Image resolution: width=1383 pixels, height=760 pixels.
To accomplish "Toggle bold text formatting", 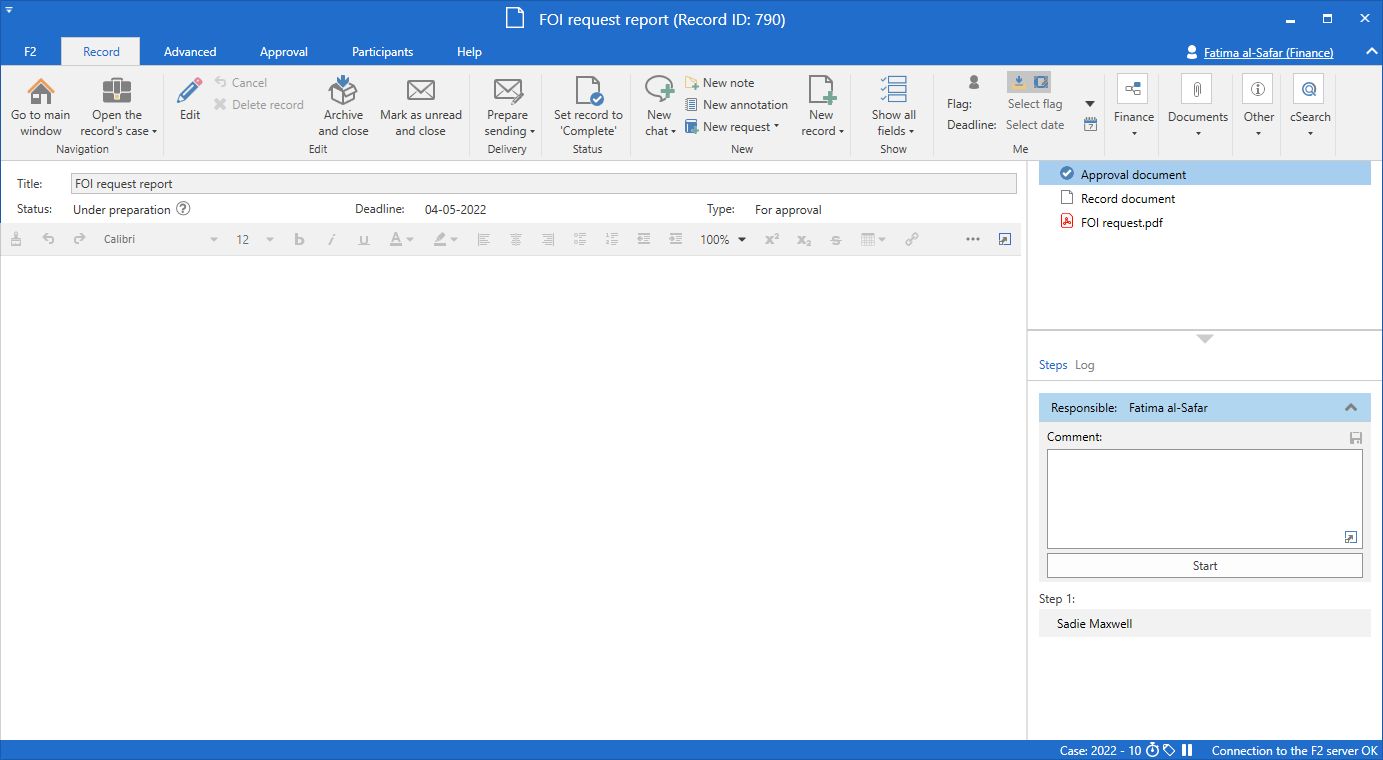I will pyautogui.click(x=299, y=240).
